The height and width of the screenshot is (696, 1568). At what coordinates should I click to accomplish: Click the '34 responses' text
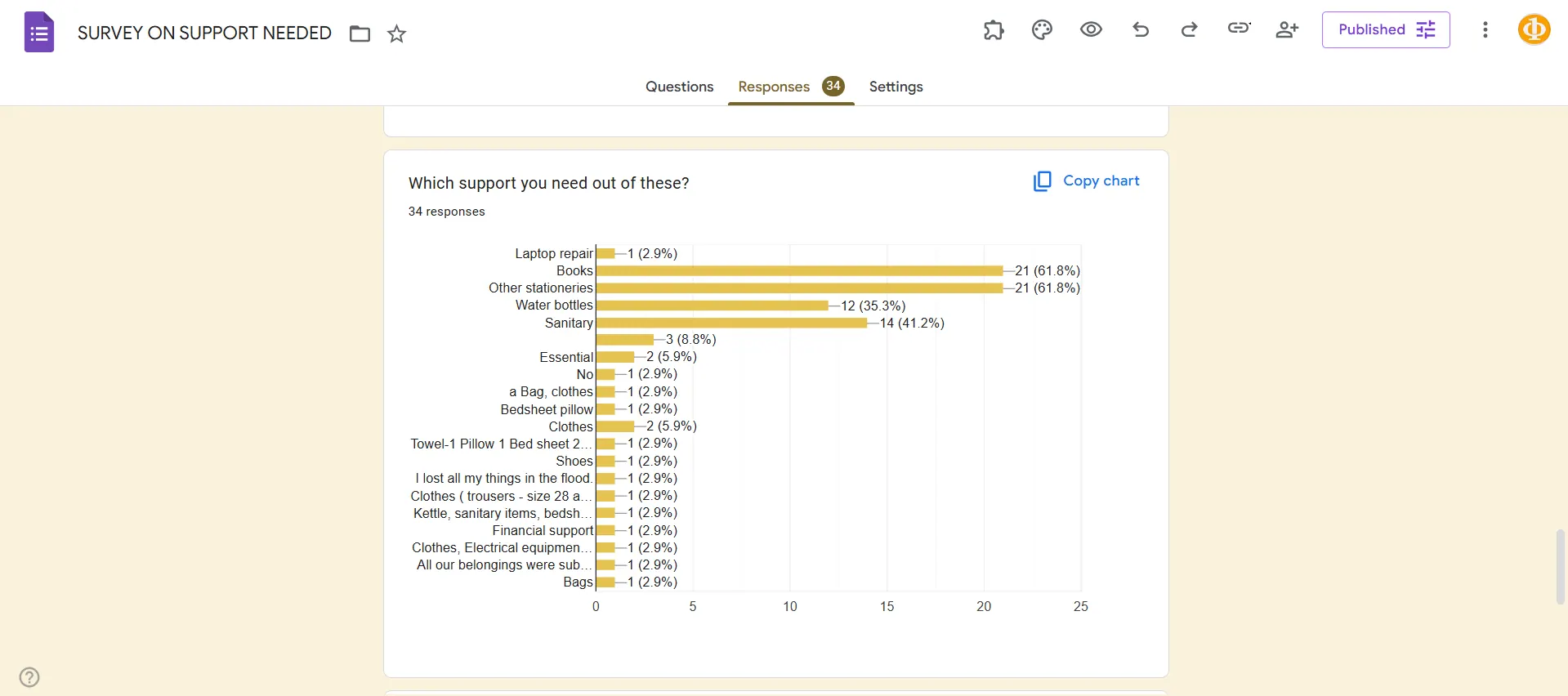pos(446,212)
